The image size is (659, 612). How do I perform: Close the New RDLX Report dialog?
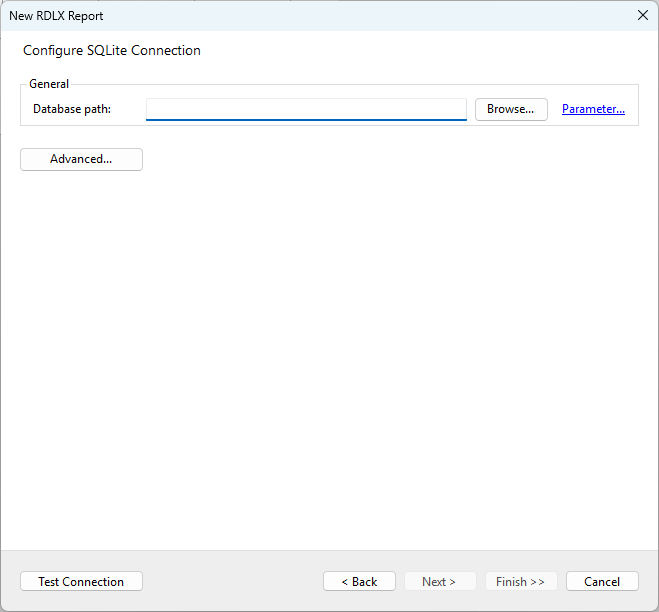pos(643,16)
